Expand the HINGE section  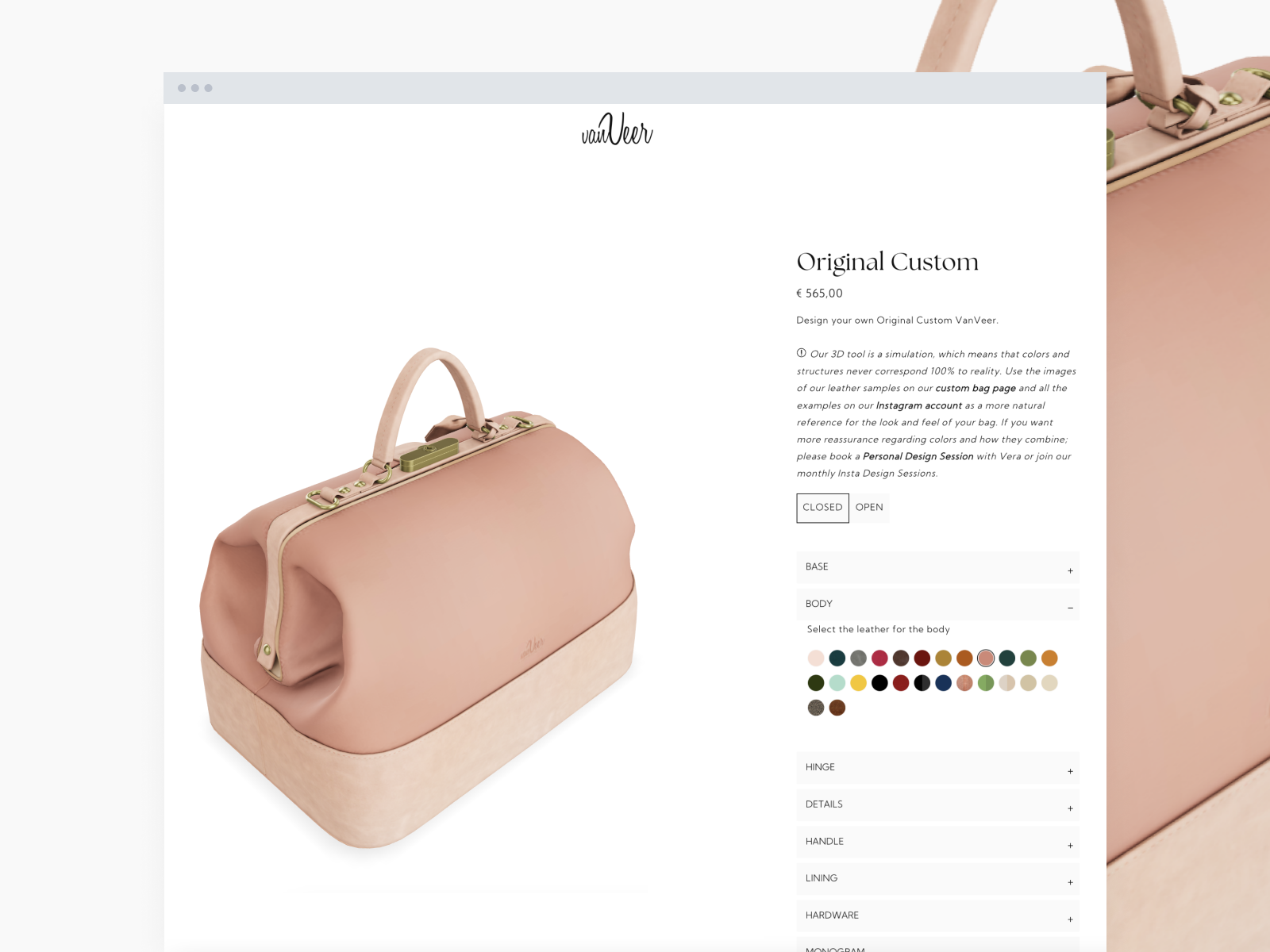[937, 768]
